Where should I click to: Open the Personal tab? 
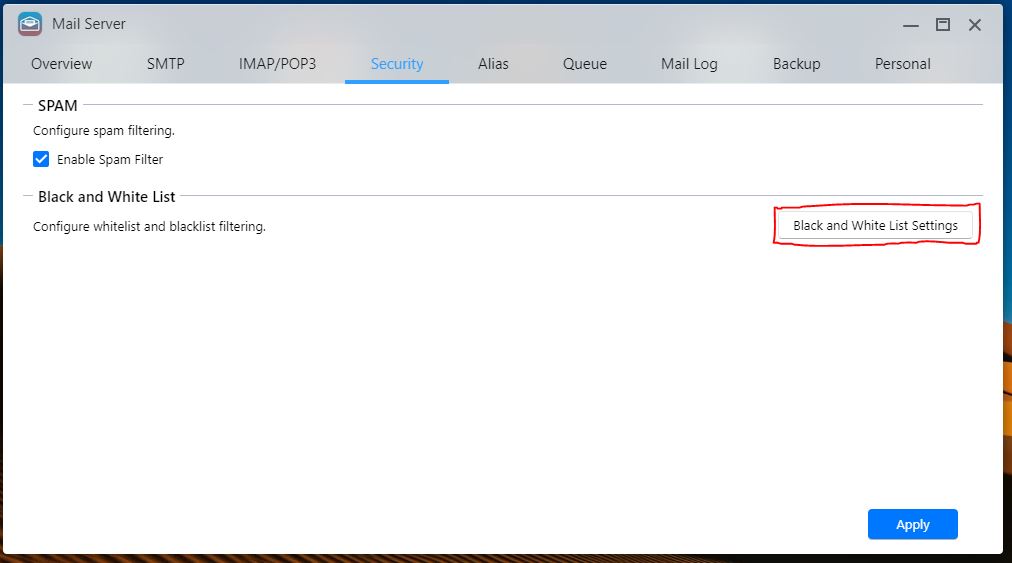(902, 64)
